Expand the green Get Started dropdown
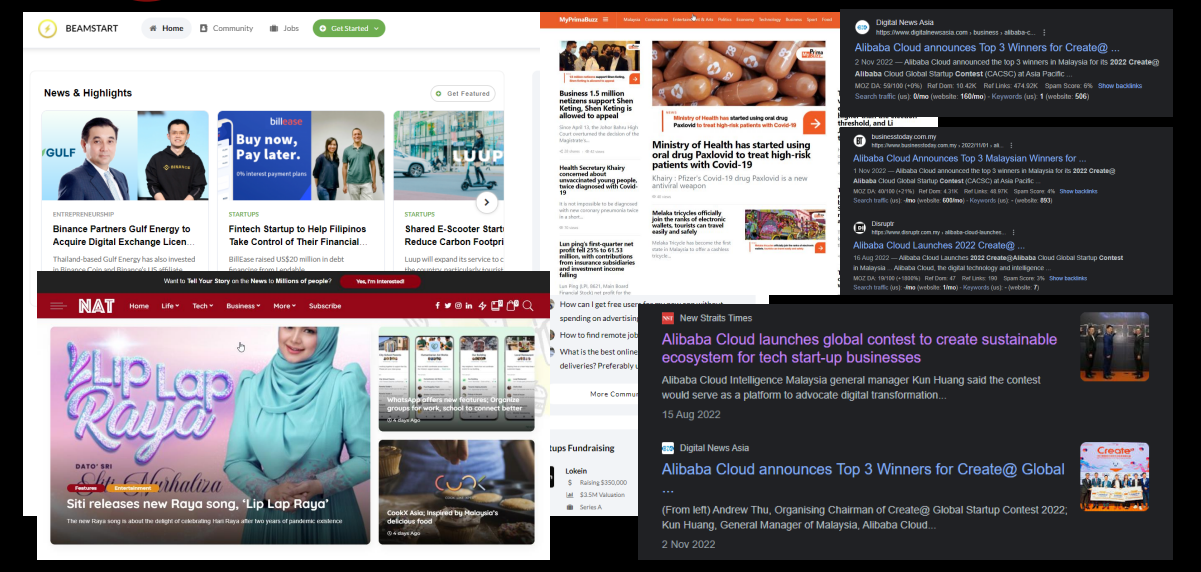This screenshot has width=1201, height=572. [348, 28]
